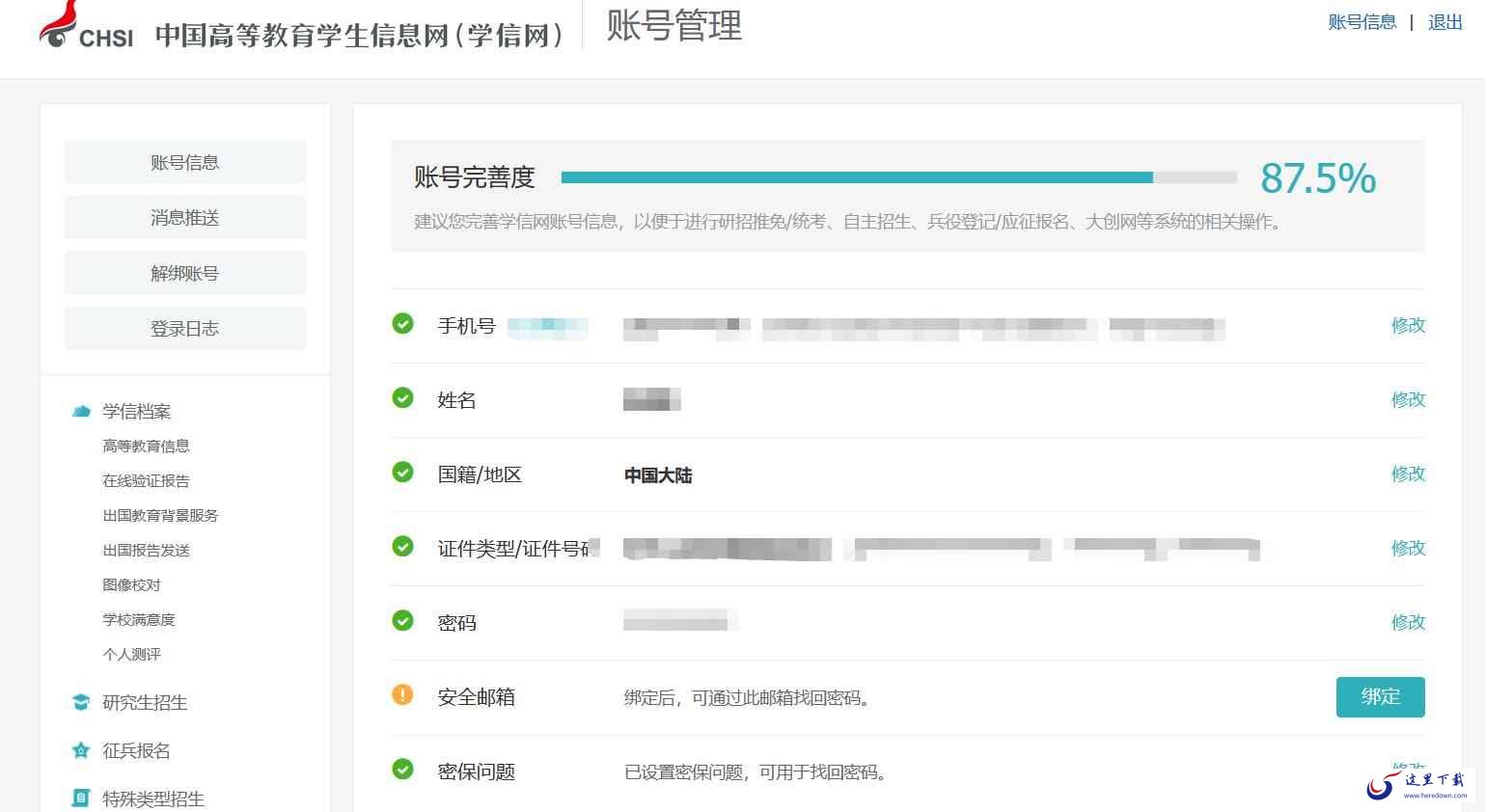Click the 建议您完善学信网账号信息 hint text

(849, 222)
